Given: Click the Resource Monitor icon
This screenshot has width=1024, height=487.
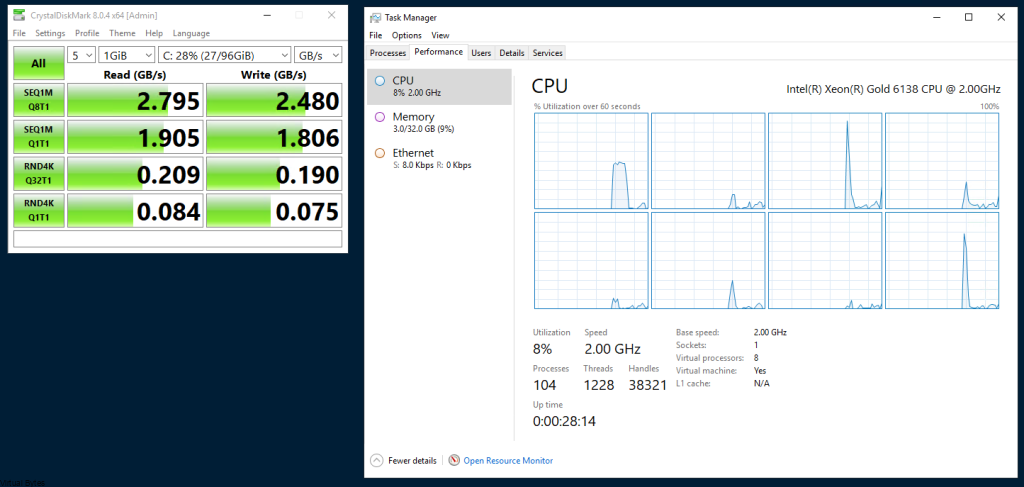Looking at the screenshot, I should click(x=455, y=460).
